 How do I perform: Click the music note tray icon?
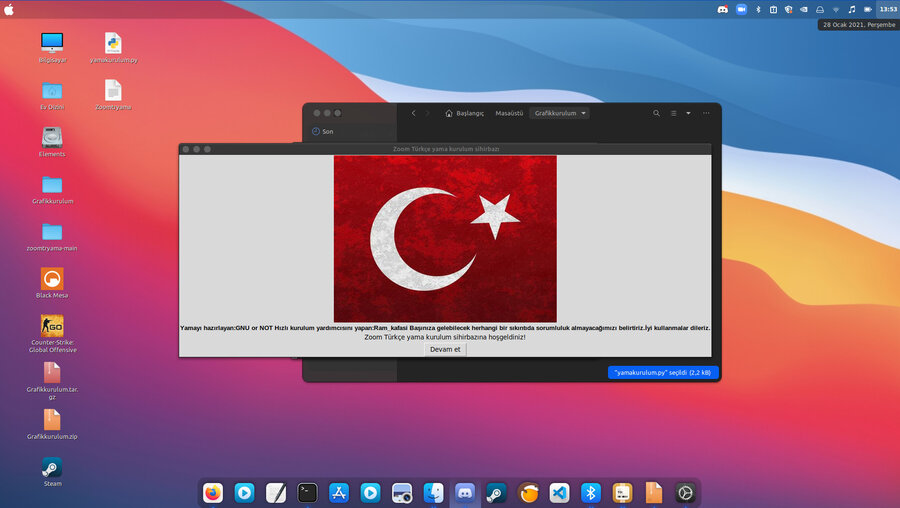(852, 9)
